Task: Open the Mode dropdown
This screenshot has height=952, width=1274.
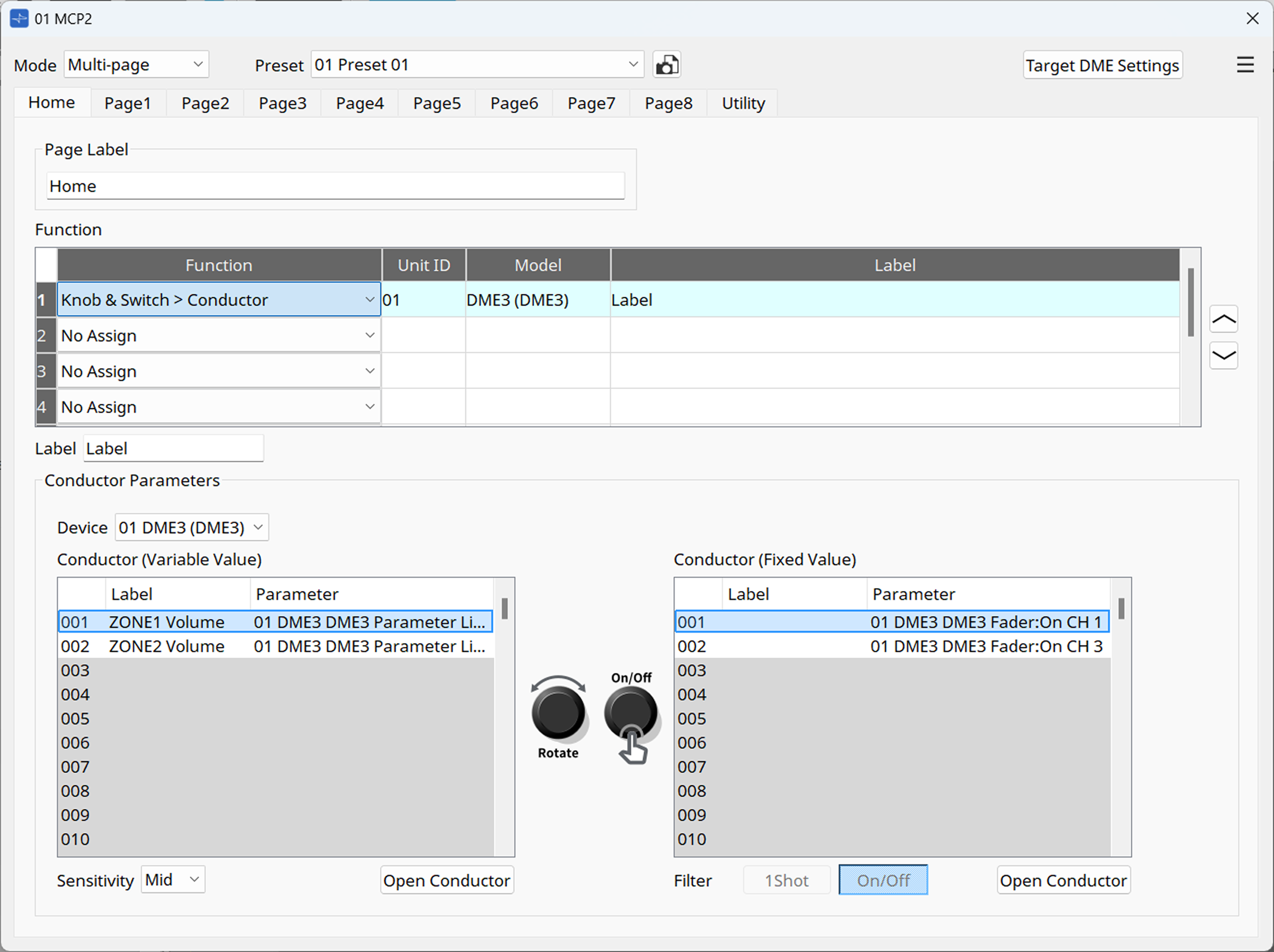Action: click(136, 64)
